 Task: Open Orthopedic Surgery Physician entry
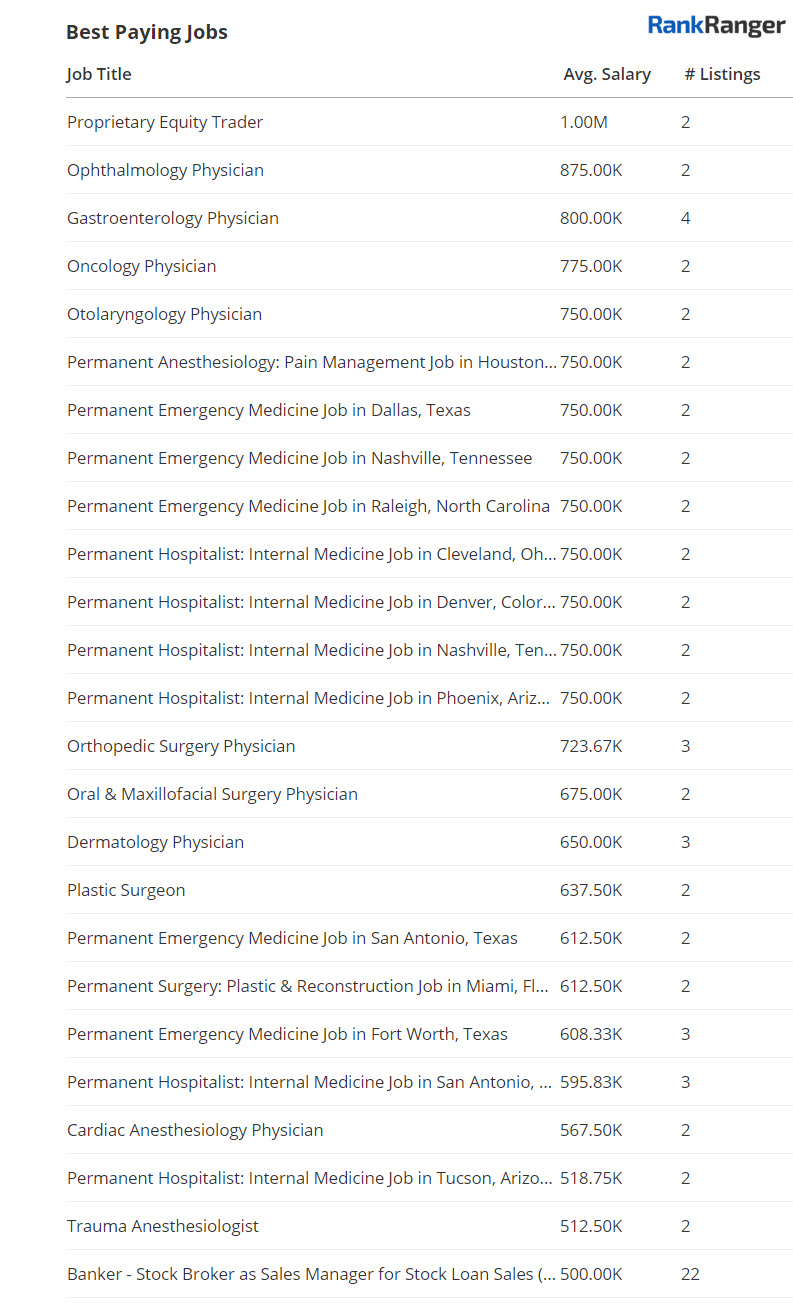pyautogui.click(x=181, y=746)
